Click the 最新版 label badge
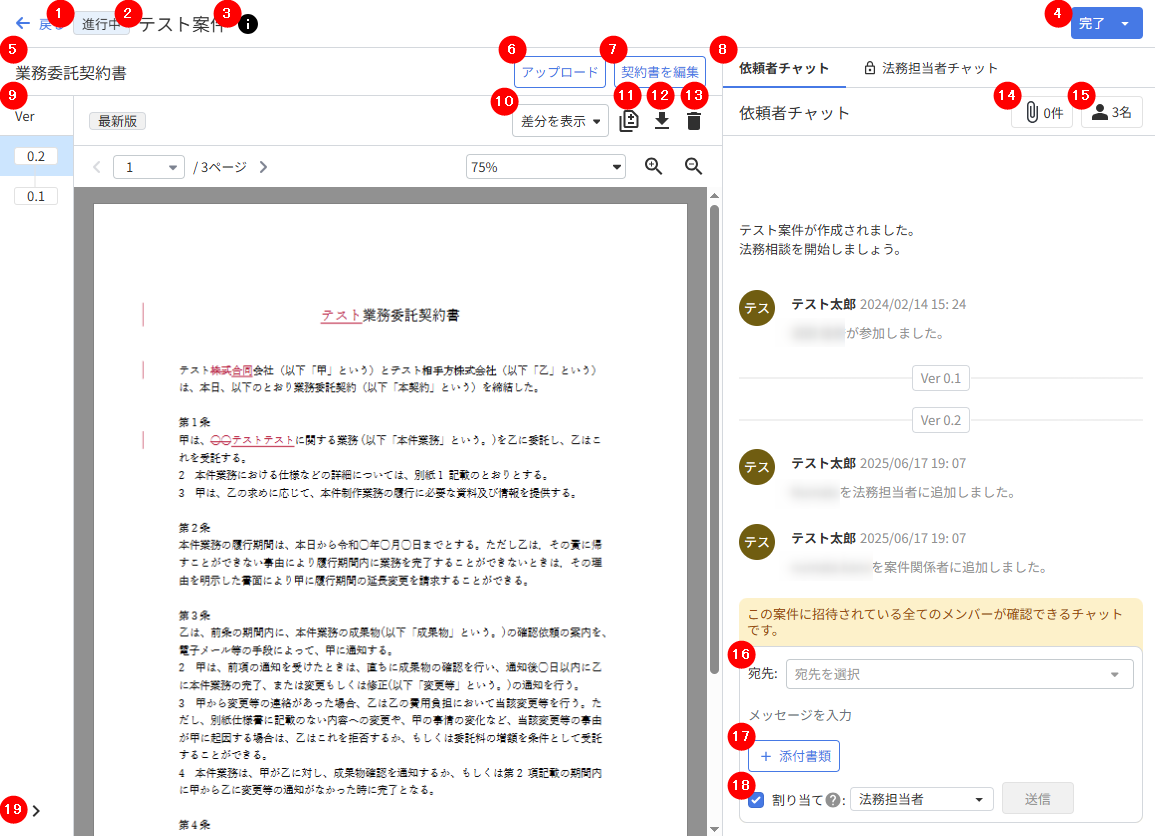Image resolution: width=1155 pixels, height=836 pixels. pyautogui.click(x=117, y=121)
